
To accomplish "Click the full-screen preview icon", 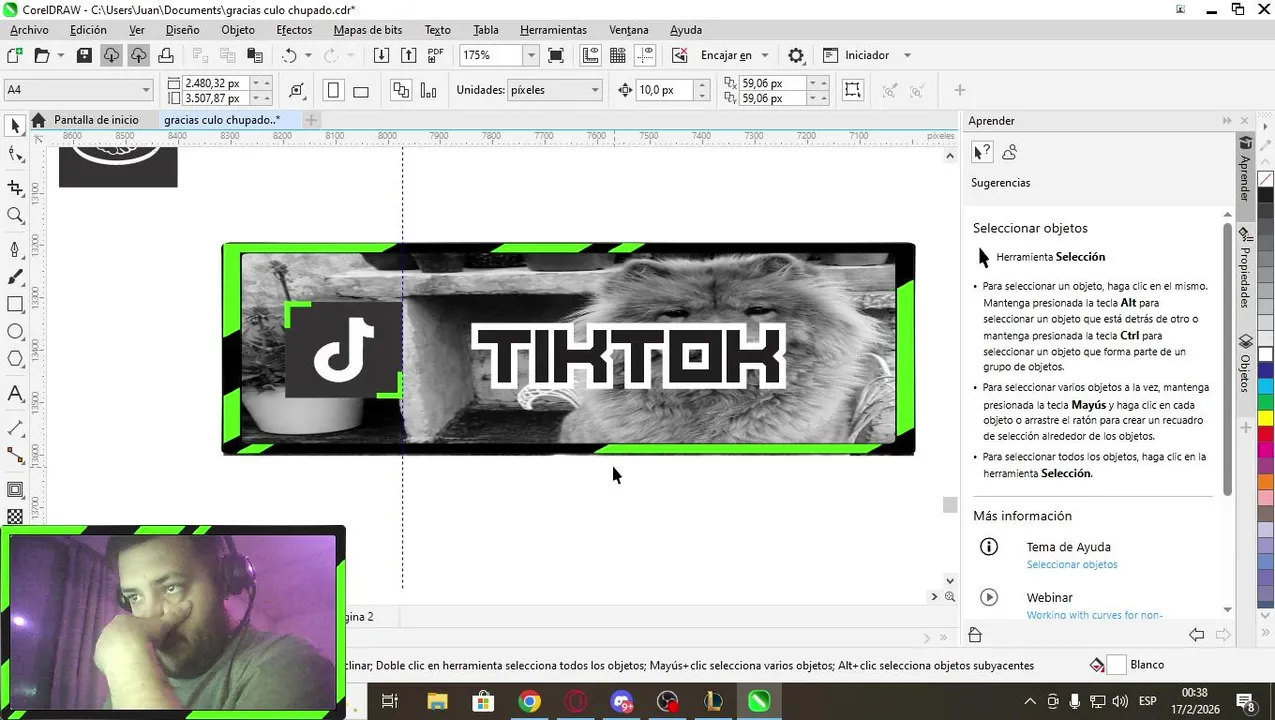I will pyautogui.click(x=556, y=56).
